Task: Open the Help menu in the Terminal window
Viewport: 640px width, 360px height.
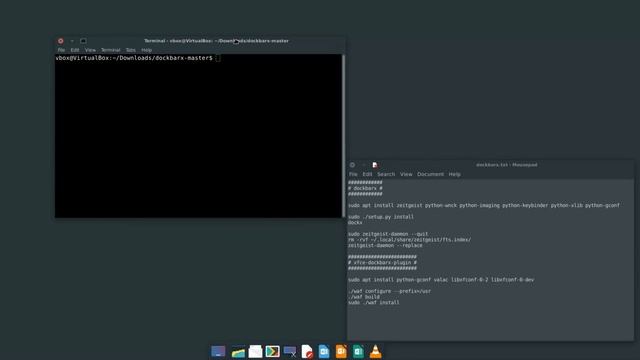Action: (x=147, y=50)
